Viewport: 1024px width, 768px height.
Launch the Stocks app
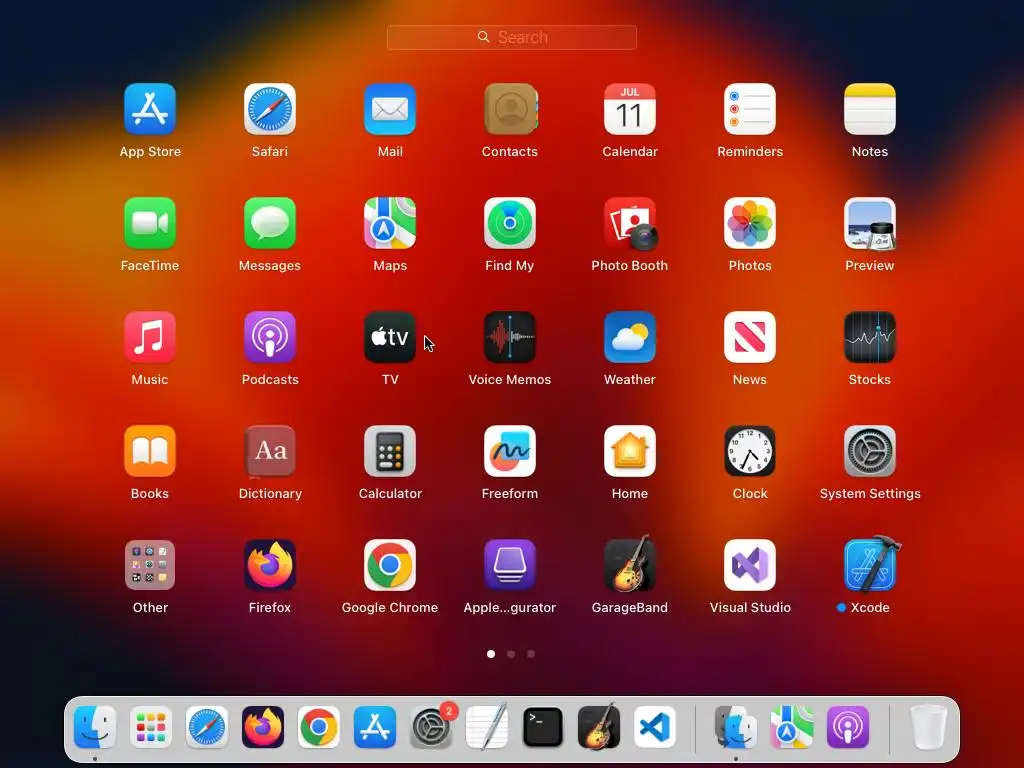click(x=870, y=337)
